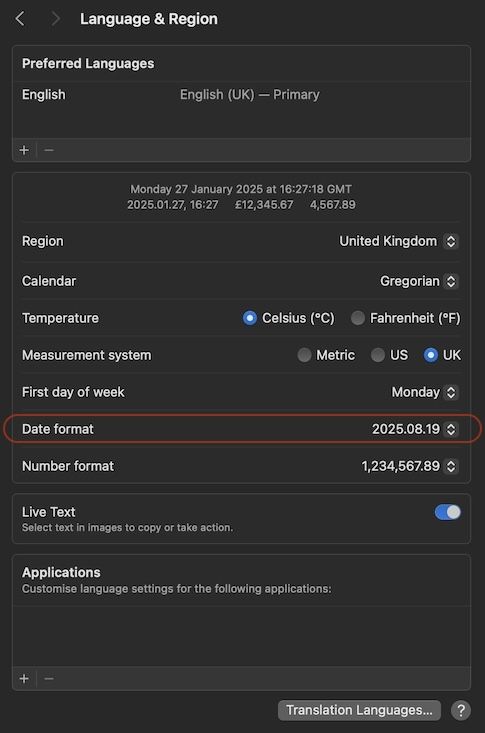Open the Region dropdown United Kingdom

pos(399,241)
